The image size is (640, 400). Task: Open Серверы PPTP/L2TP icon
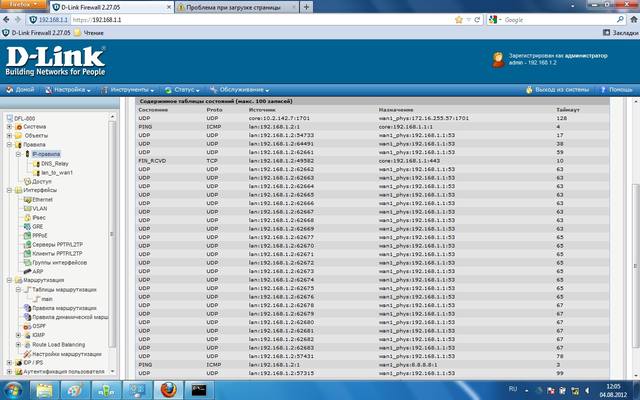[27, 244]
